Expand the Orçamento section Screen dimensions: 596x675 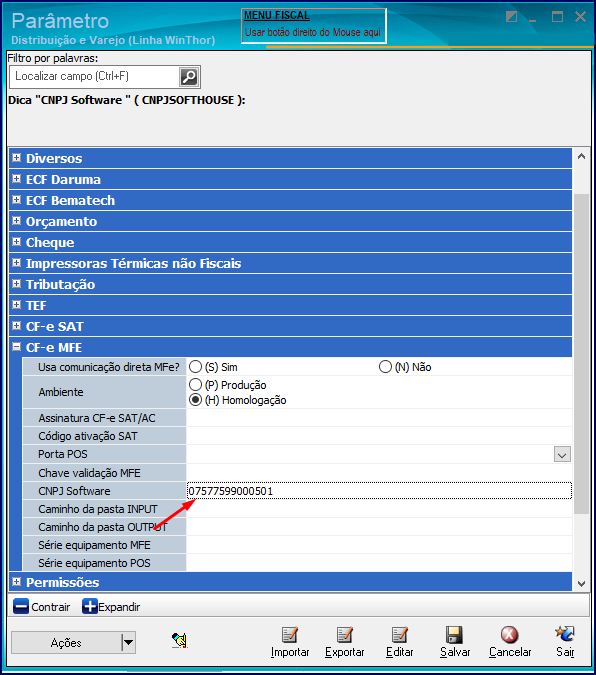pyautogui.click(x=16, y=221)
